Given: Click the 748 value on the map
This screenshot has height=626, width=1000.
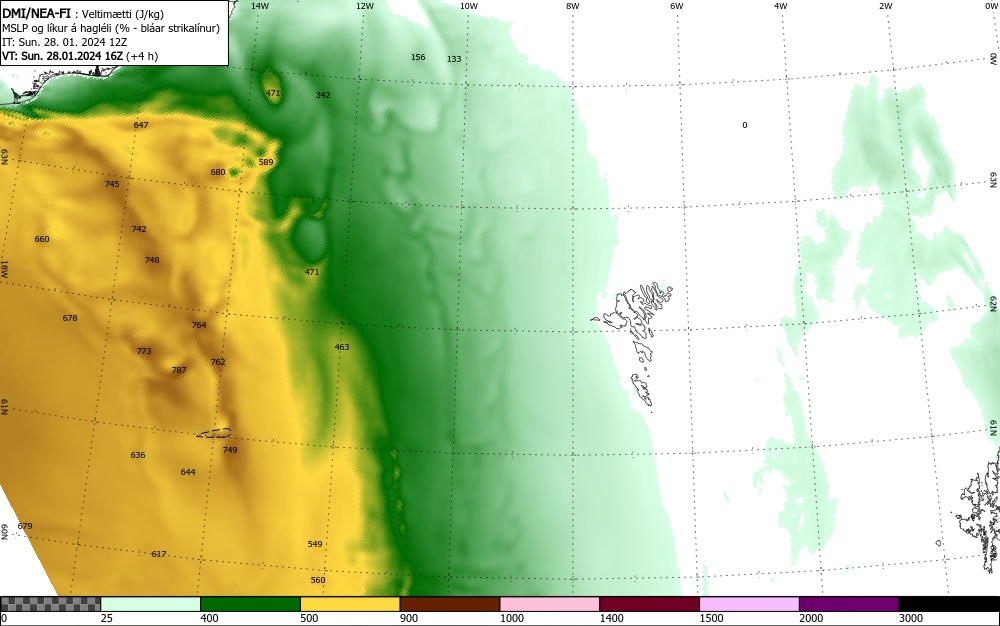Looking at the screenshot, I should pyautogui.click(x=152, y=260).
